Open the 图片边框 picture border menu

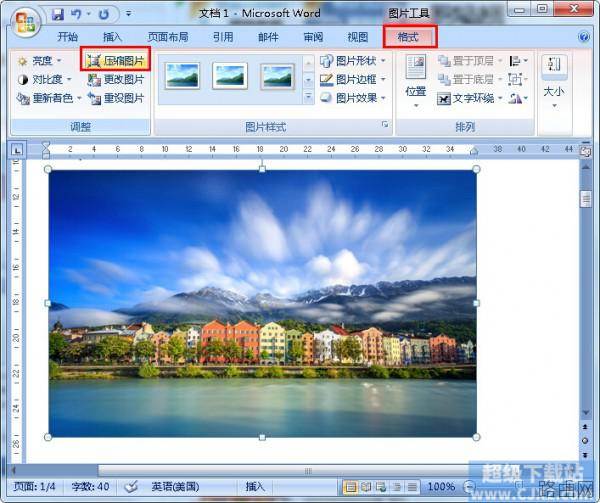(353, 79)
